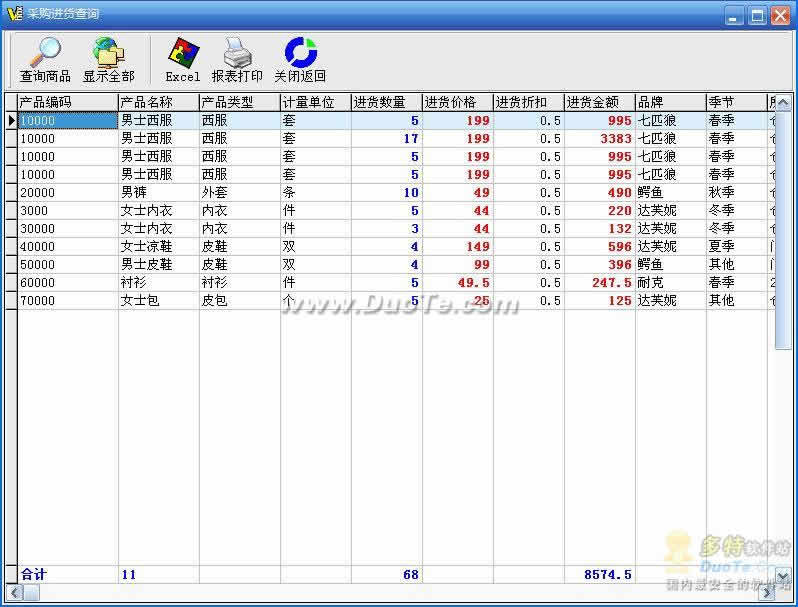Export the table with the Excel icon
The image size is (798, 607).
pyautogui.click(x=183, y=52)
